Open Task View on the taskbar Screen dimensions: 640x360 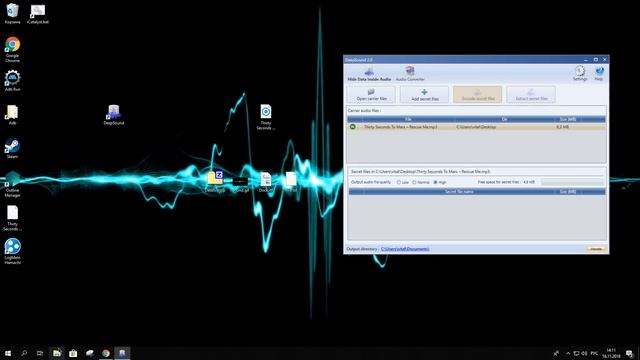(x=40, y=353)
